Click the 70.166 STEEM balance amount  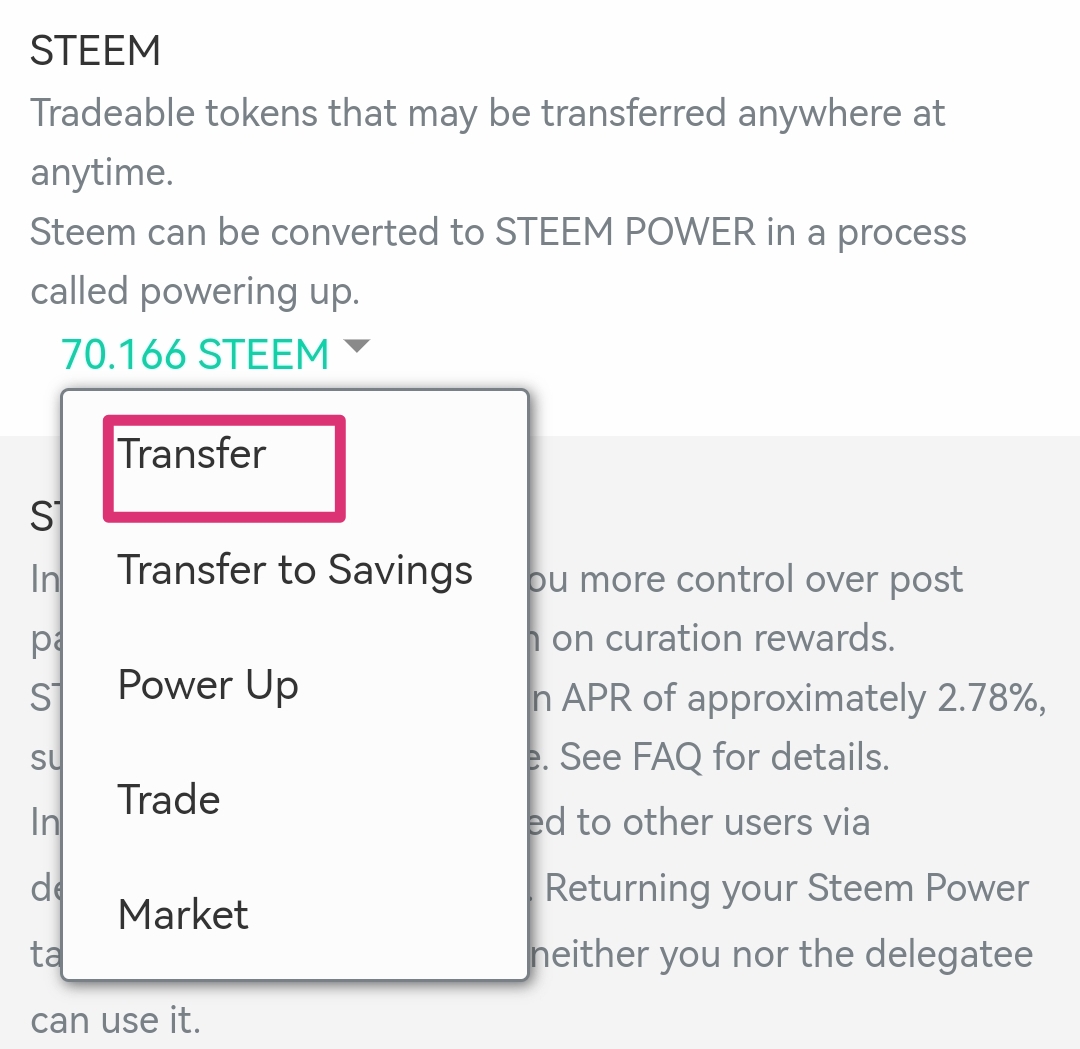point(195,354)
